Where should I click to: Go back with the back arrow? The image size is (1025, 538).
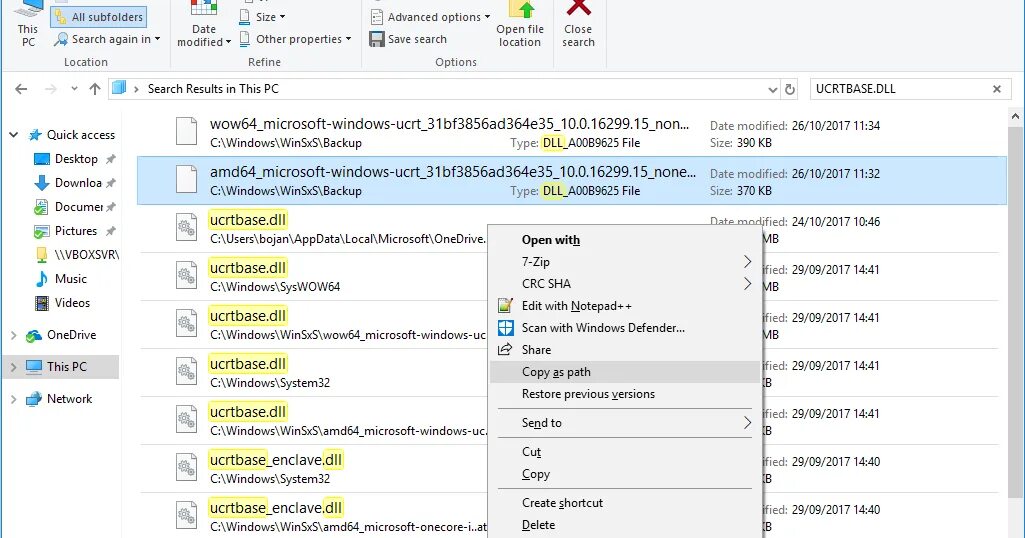click(21, 89)
